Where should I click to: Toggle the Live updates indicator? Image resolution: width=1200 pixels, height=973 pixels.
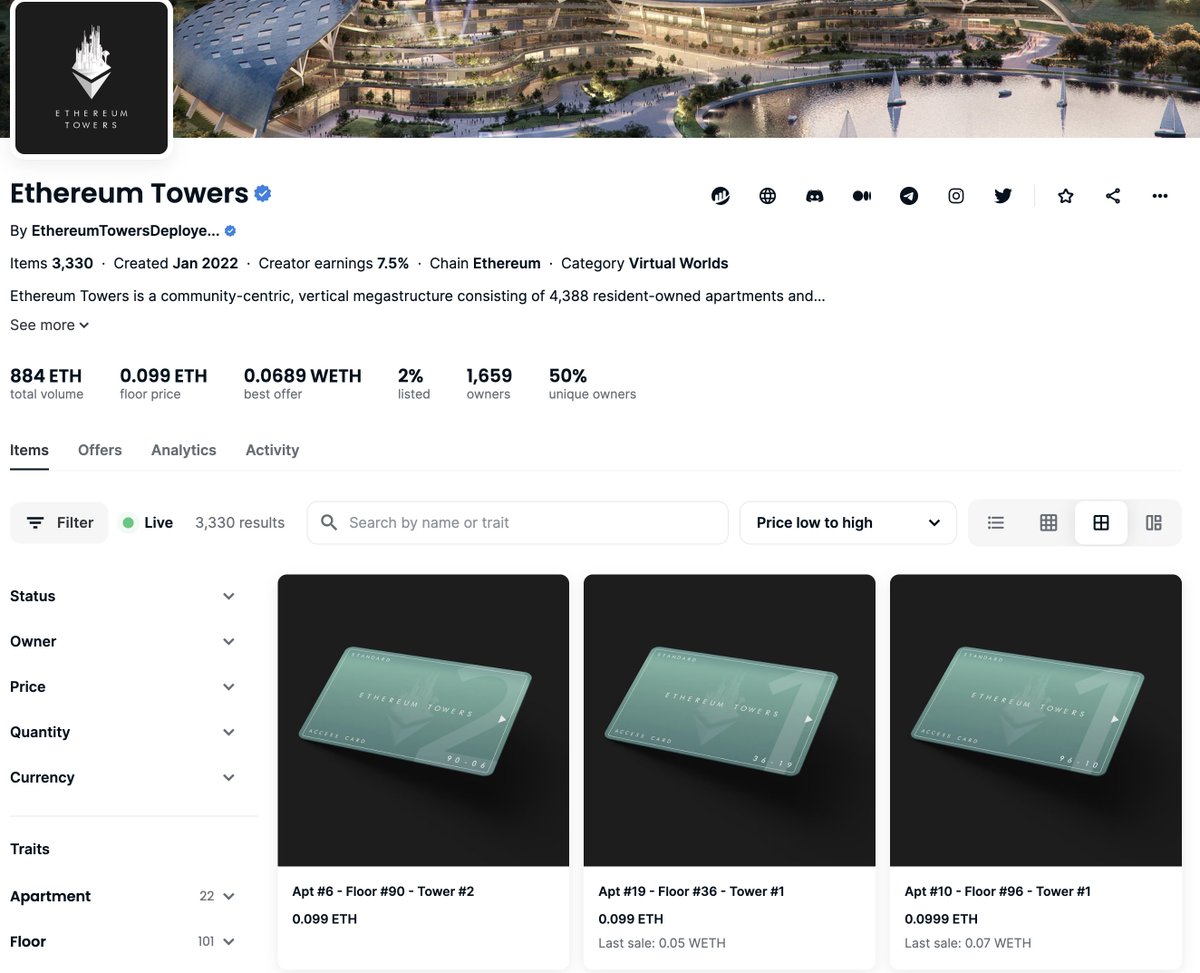[147, 523]
